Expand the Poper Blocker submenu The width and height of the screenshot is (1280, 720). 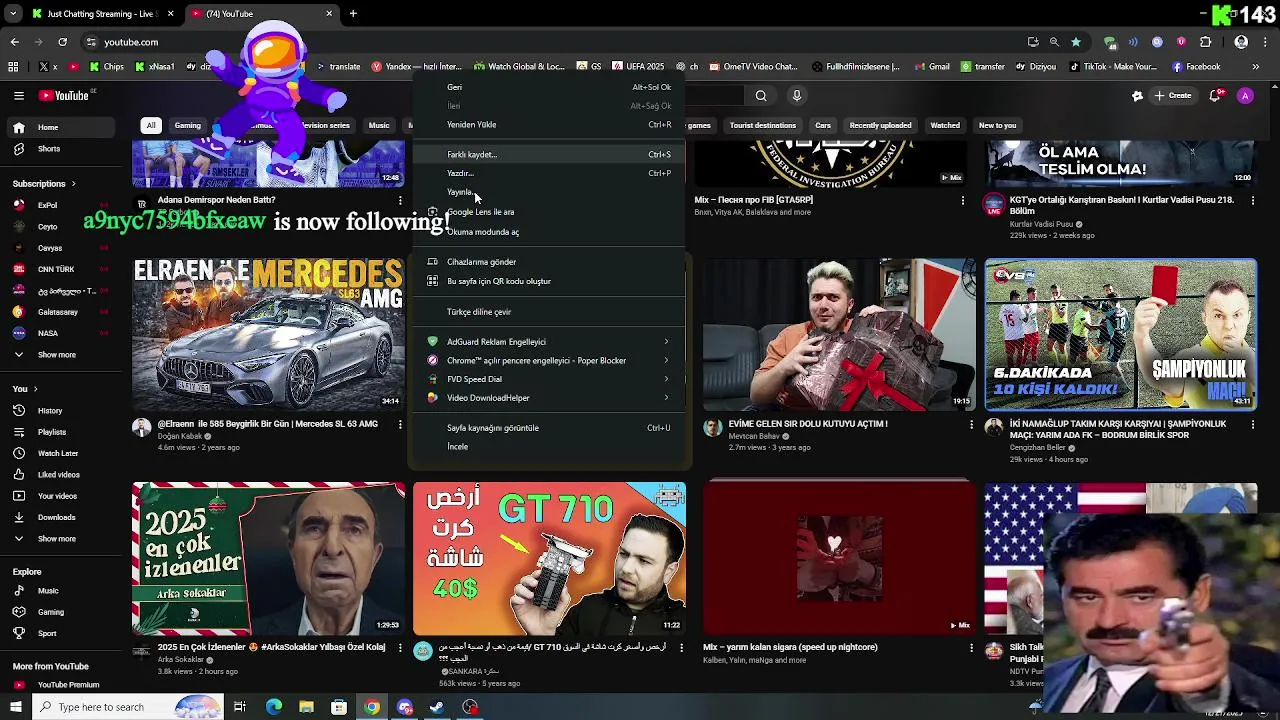[x=549, y=361]
